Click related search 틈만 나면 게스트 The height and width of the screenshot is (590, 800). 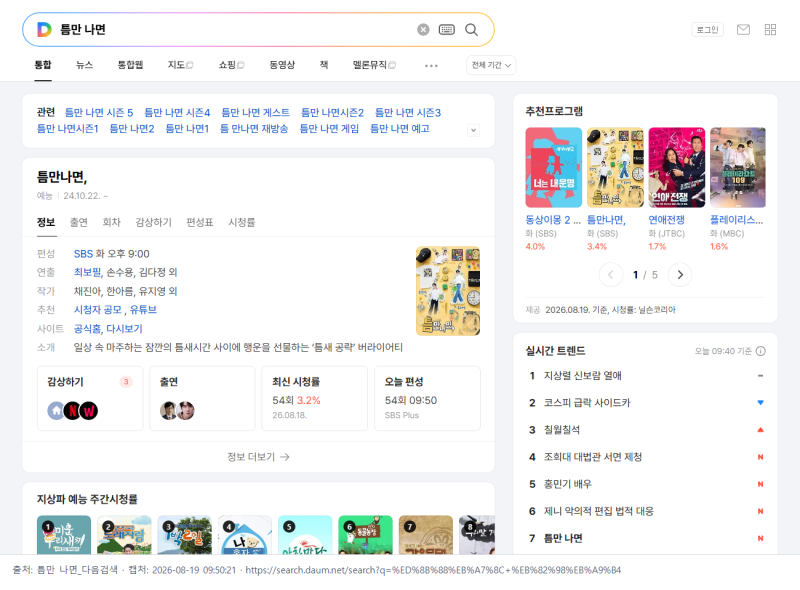click(x=256, y=112)
